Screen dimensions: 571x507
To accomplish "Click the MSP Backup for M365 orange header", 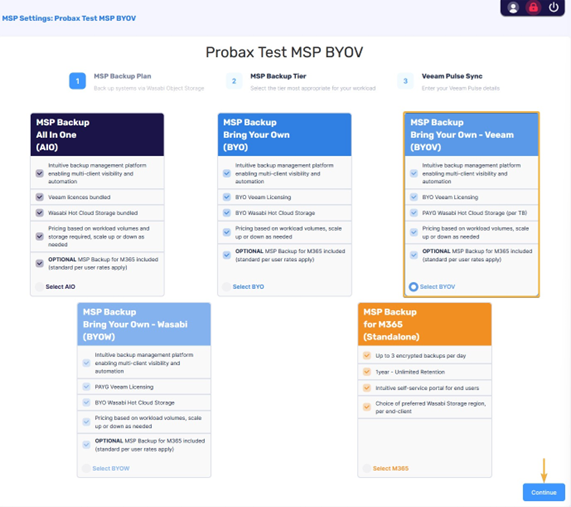I will [x=425, y=324].
